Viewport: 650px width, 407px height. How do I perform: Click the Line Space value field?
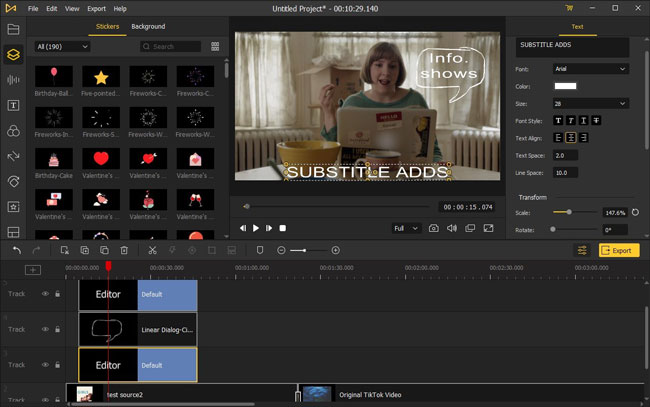[565, 173]
